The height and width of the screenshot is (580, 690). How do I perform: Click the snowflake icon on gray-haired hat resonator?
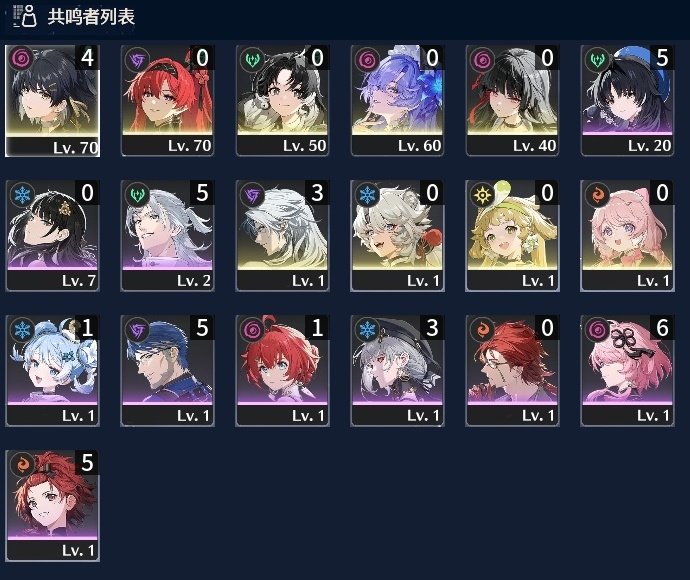coord(367,330)
